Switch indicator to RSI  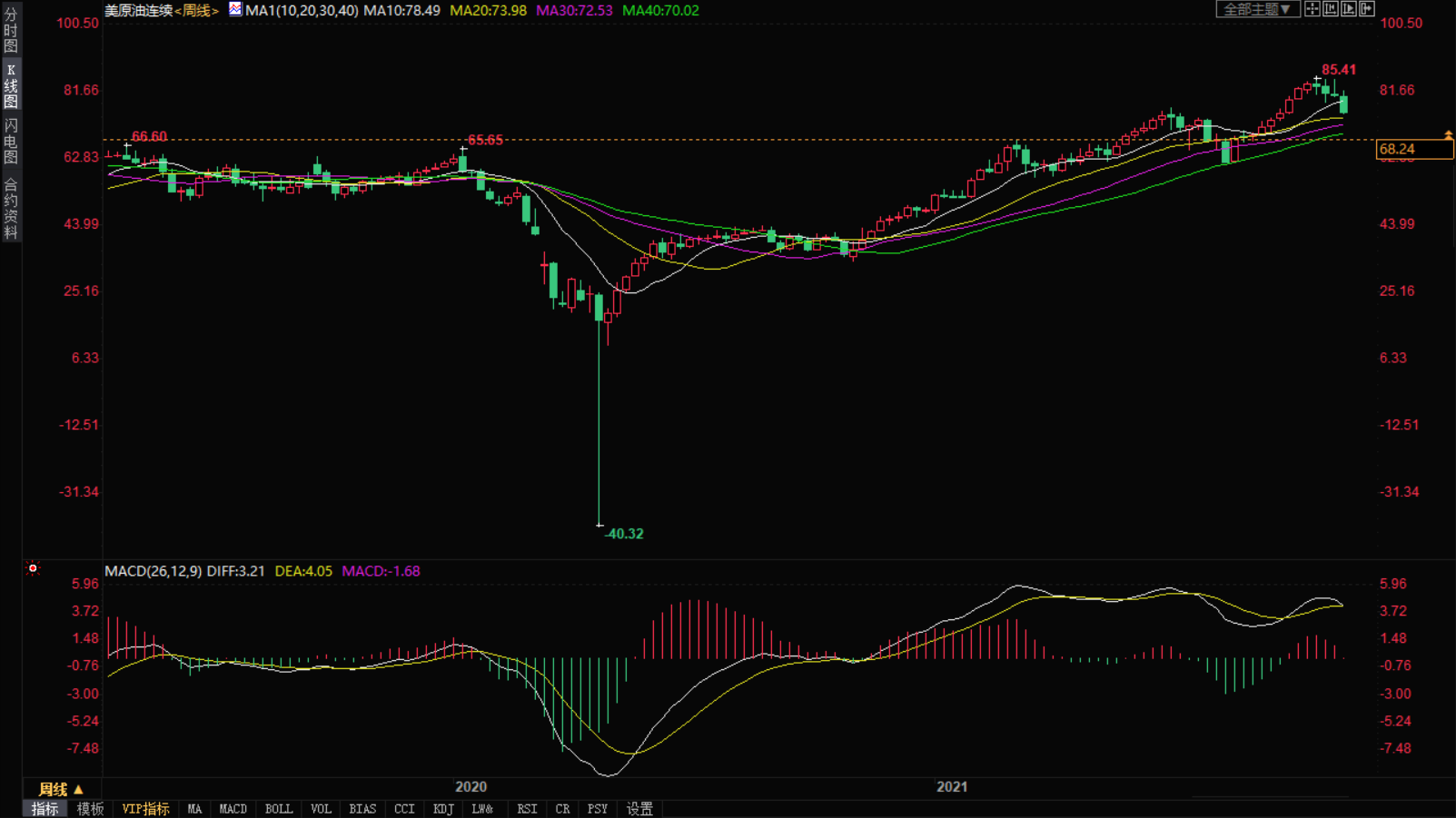(527, 809)
